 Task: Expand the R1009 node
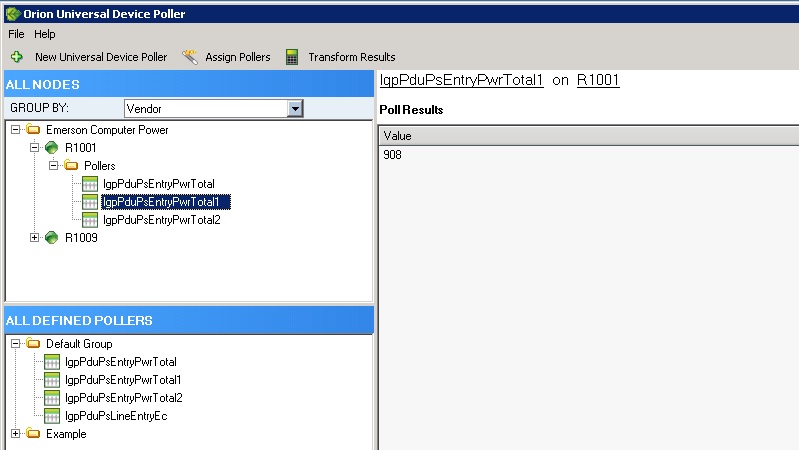pos(34,237)
